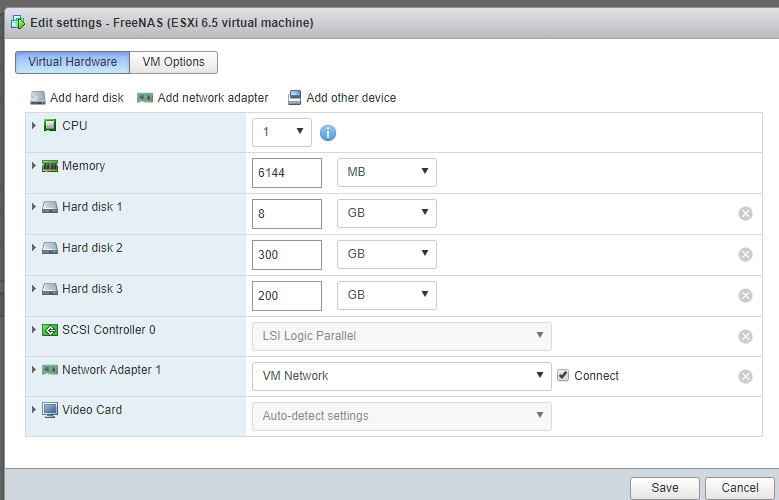Expand the Hard disk 2 details

point(34,248)
